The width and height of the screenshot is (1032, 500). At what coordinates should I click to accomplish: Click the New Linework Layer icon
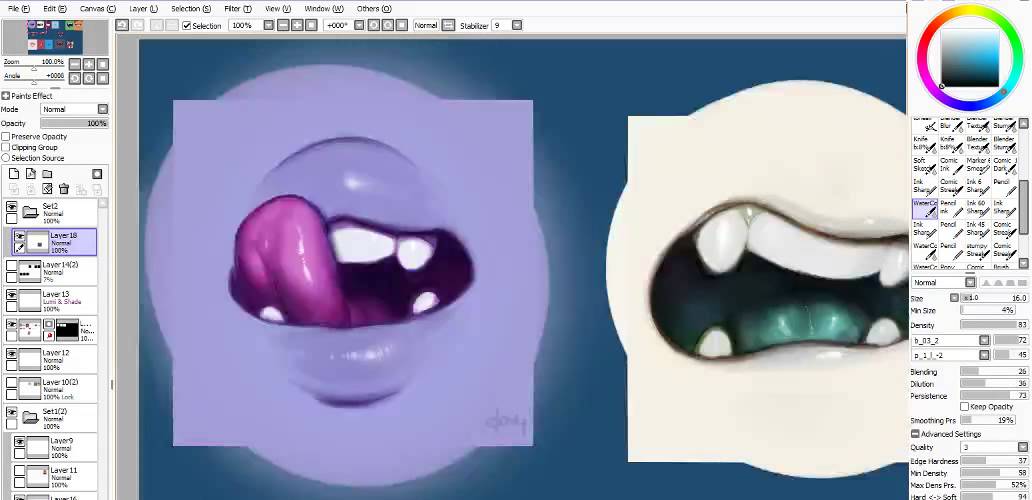[x=31, y=174]
